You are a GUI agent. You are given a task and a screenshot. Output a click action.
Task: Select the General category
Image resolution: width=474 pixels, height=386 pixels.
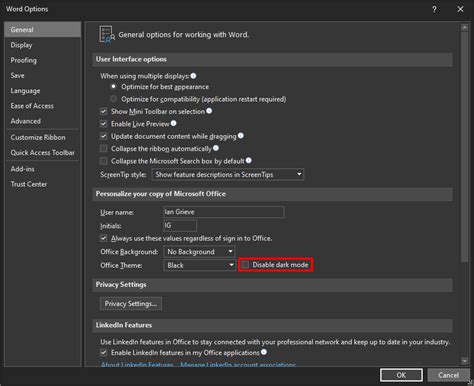click(43, 30)
